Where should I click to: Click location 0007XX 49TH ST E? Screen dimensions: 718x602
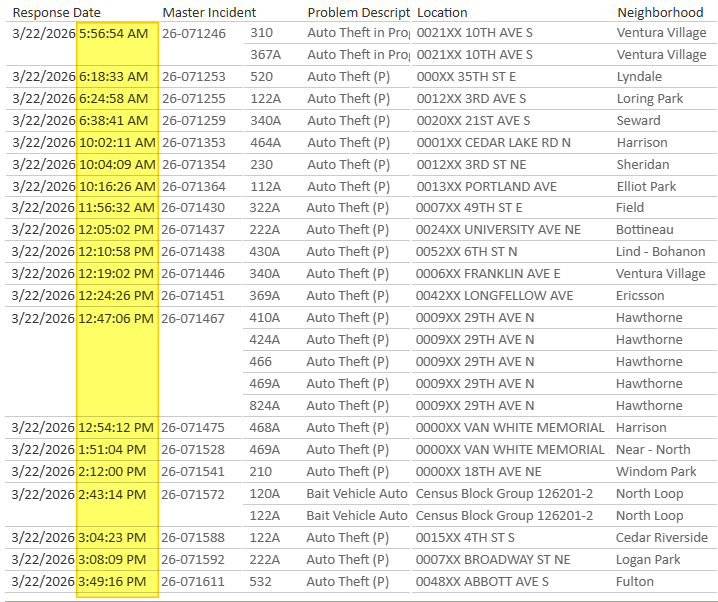(469, 207)
